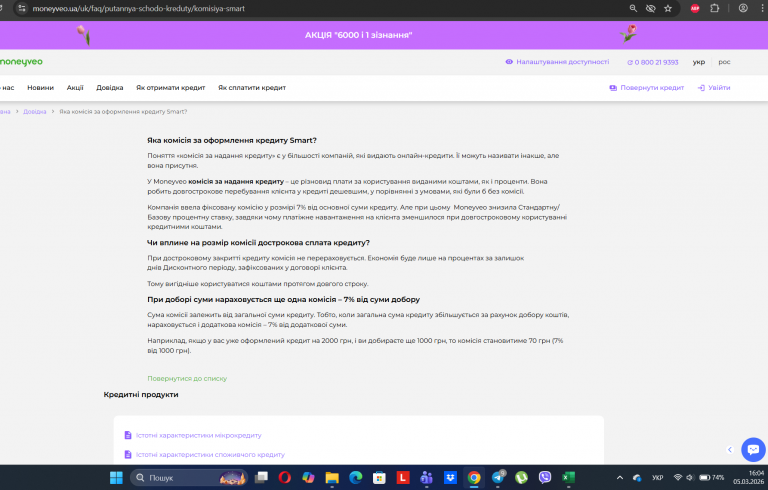Open Dropbox from the taskbar
This screenshot has width=768, height=490.
450,478
